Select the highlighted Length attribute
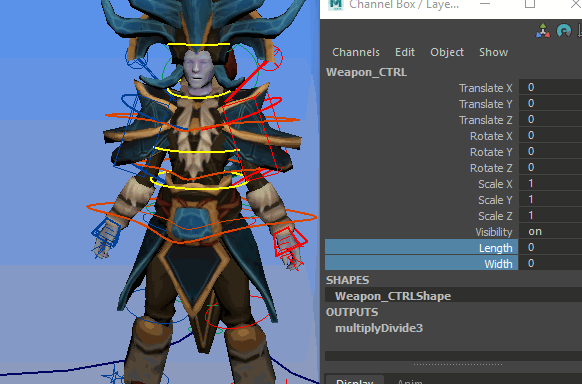Viewport: 582px width, 384px height. 421,247
